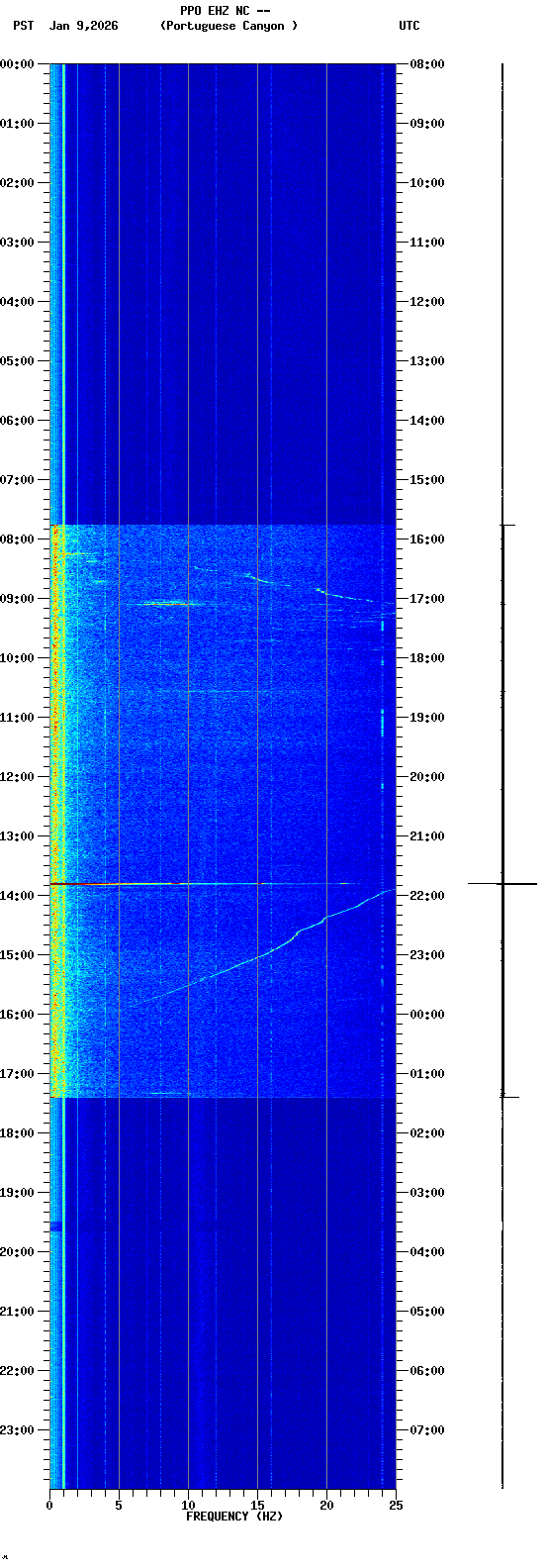
Task: Click the dark blue patch near 19:35 PST
Action: [56, 1226]
